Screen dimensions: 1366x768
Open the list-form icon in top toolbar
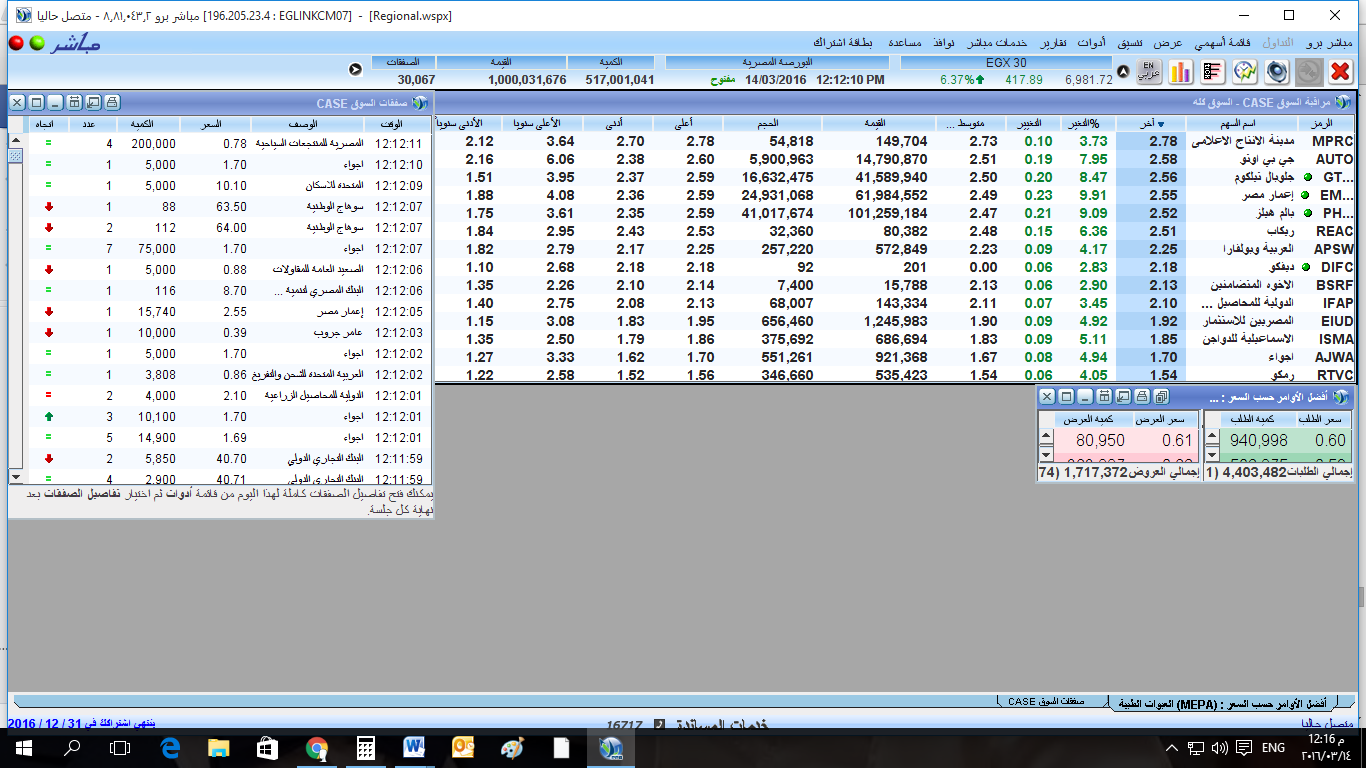[x=1212, y=72]
